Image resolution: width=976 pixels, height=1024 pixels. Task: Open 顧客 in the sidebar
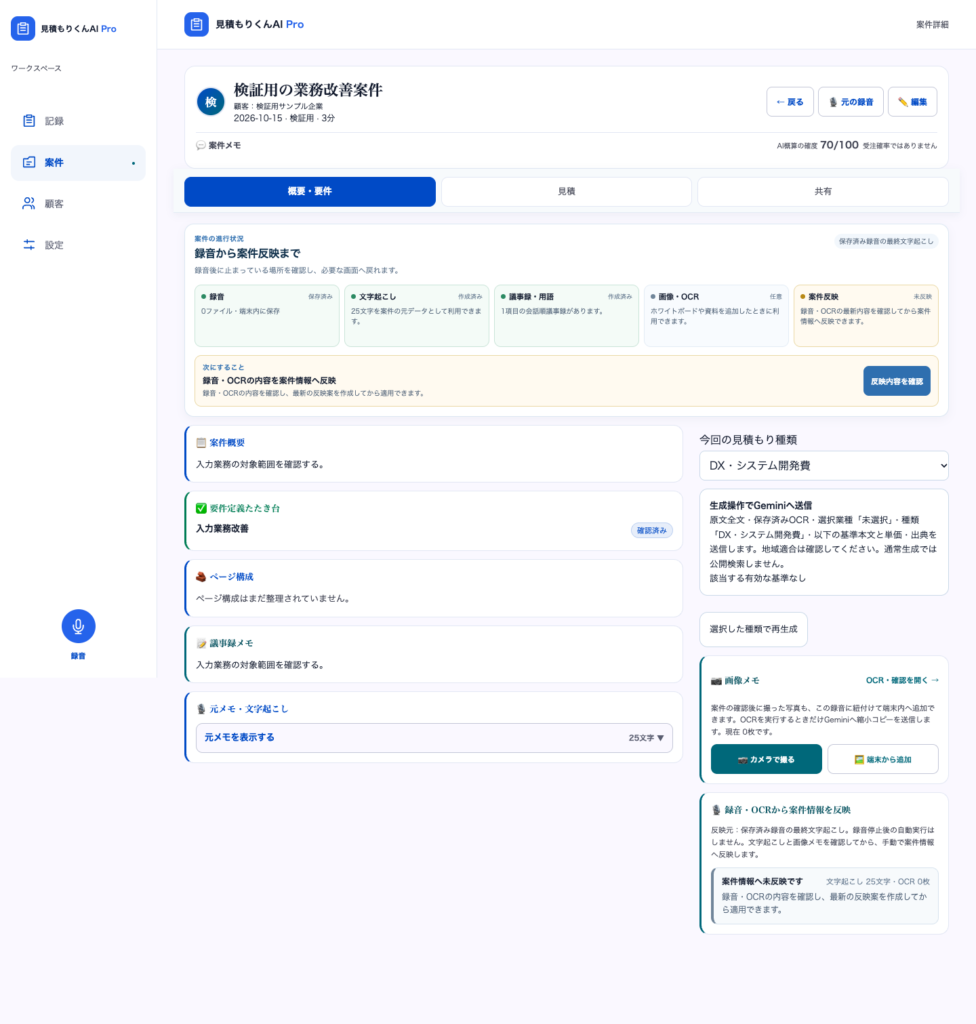pyautogui.click(x=78, y=204)
